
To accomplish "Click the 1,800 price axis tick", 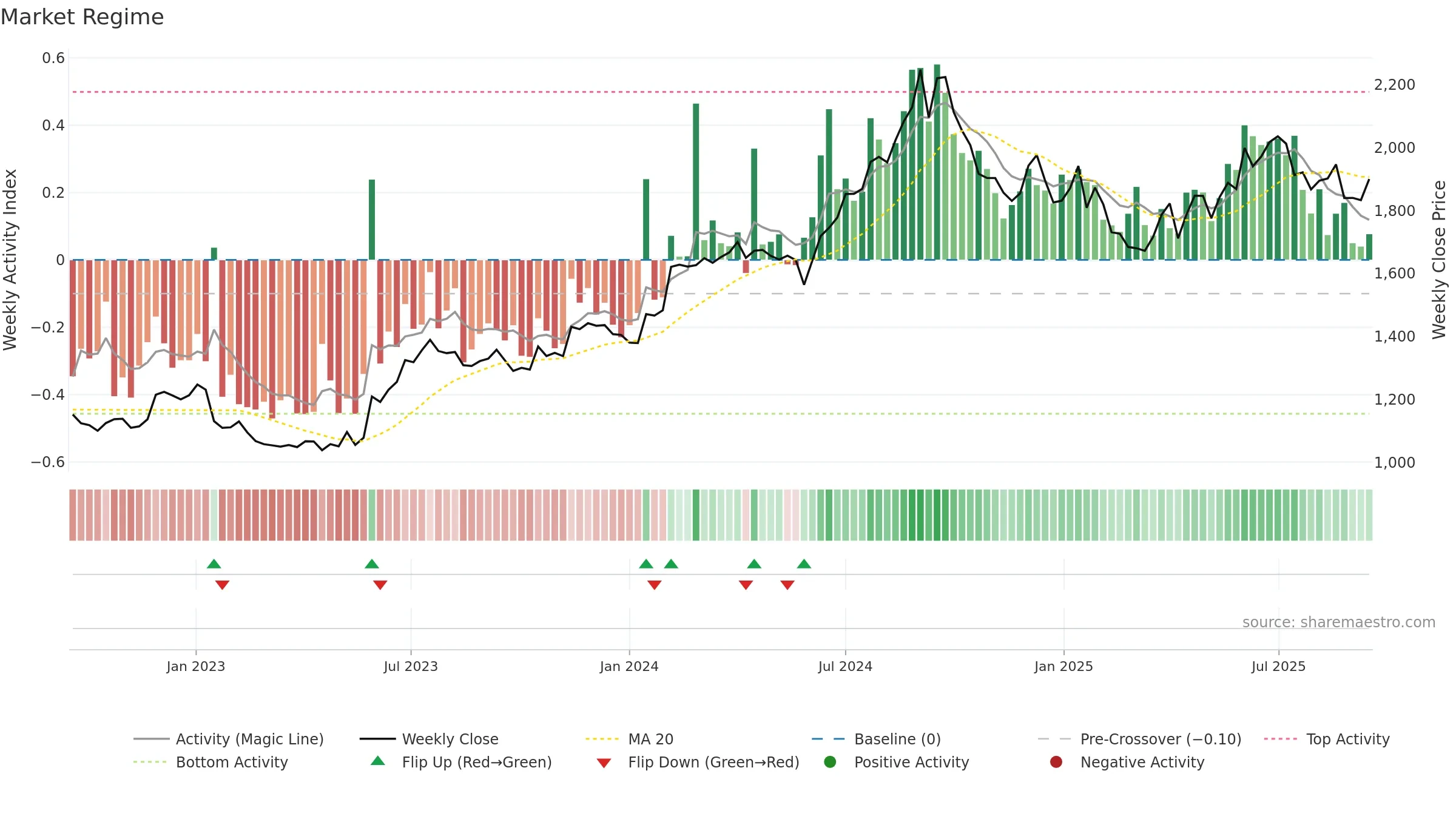I will [x=1395, y=211].
